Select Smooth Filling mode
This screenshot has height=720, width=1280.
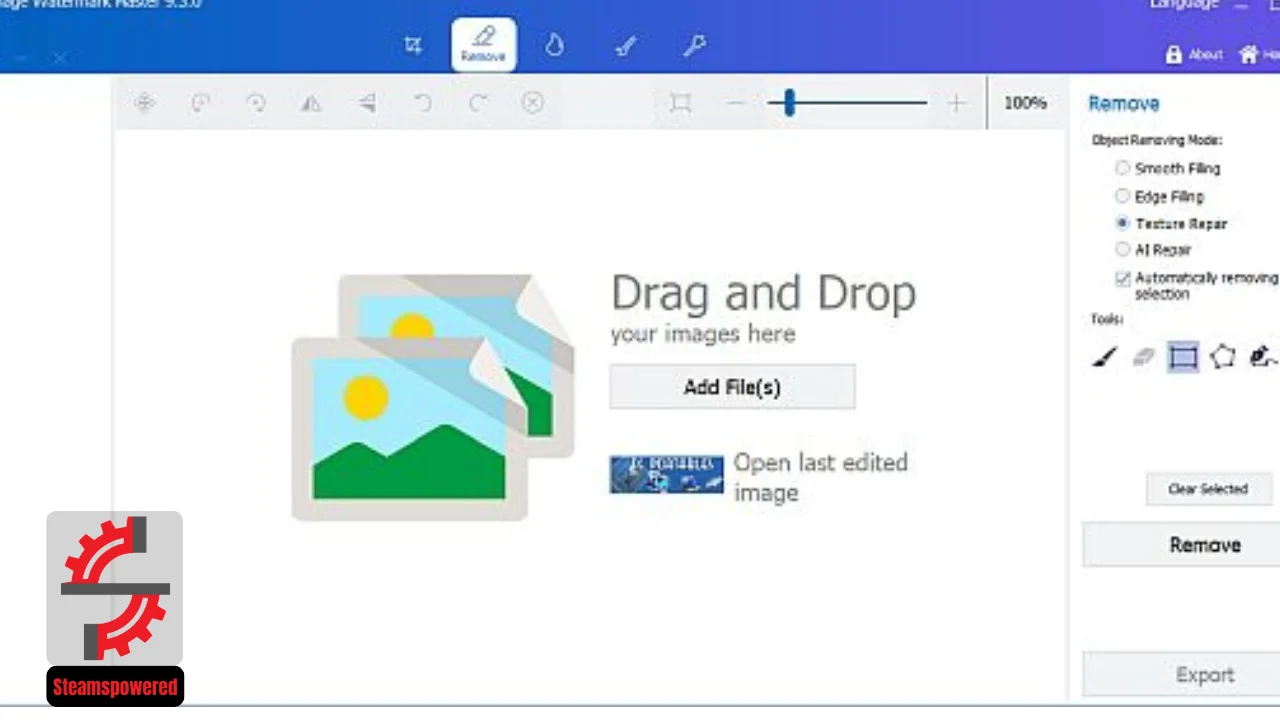point(1168,168)
